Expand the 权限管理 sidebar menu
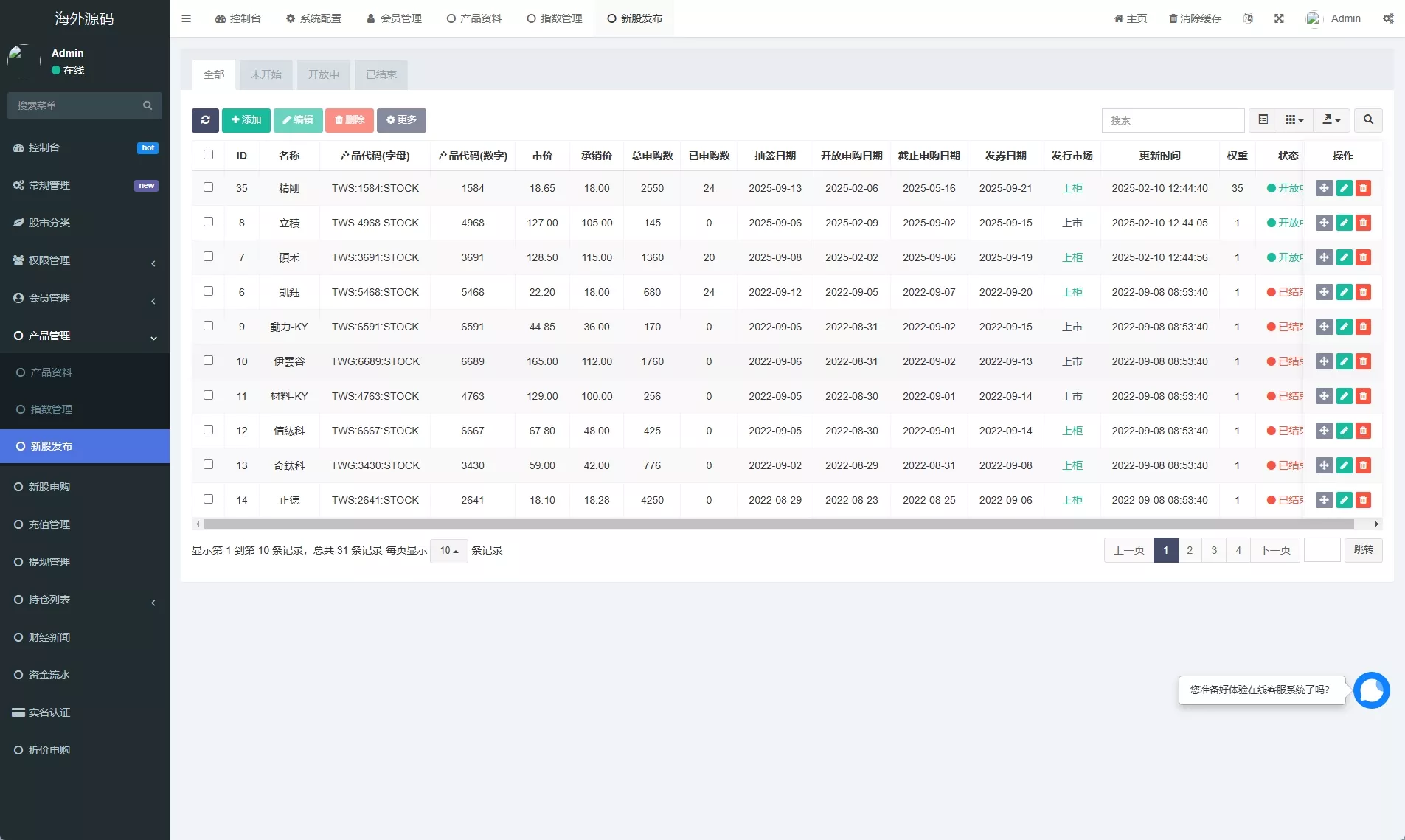This screenshot has width=1405, height=840. coord(85,260)
